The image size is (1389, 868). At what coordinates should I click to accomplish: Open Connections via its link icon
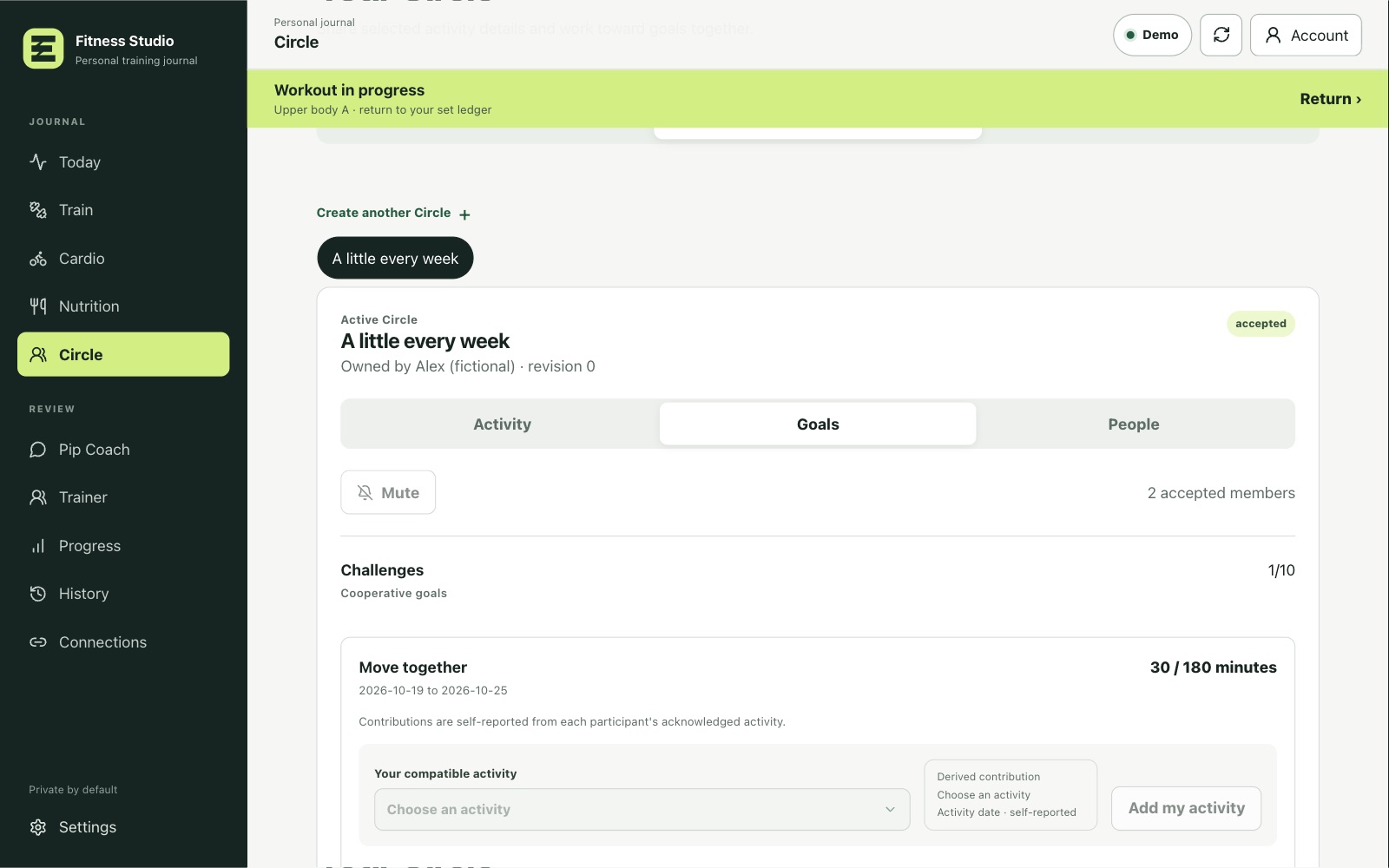click(38, 642)
